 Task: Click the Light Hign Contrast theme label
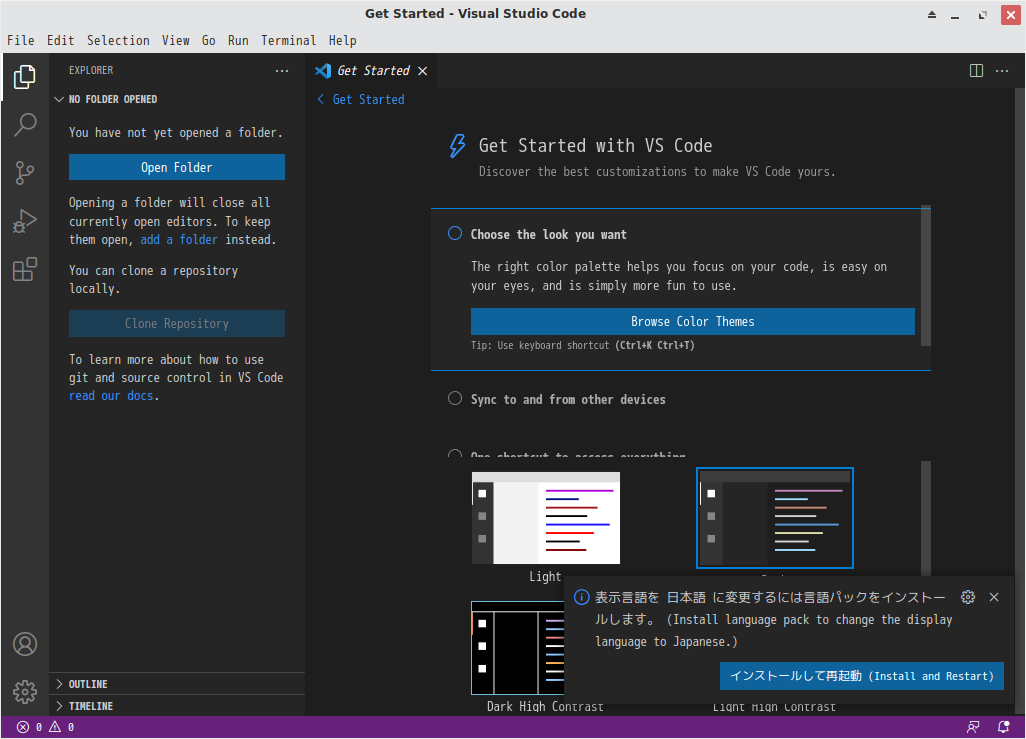coord(774,707)
